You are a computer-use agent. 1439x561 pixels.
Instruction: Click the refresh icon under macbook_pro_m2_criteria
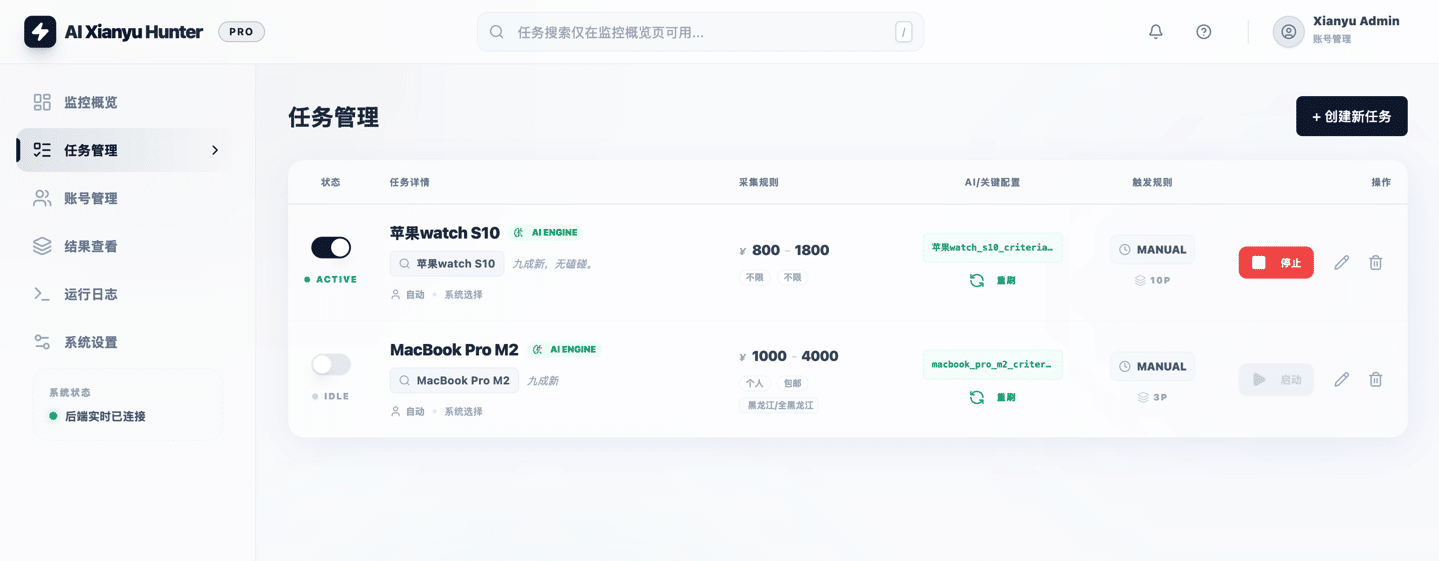pyautogui.click(x=976, y=397)
